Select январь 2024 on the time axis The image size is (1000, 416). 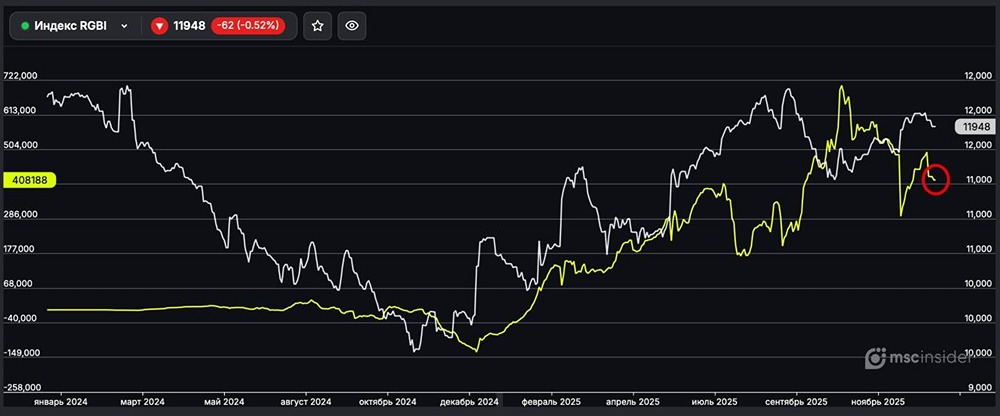pyautogui.click(x=63, y=401)
